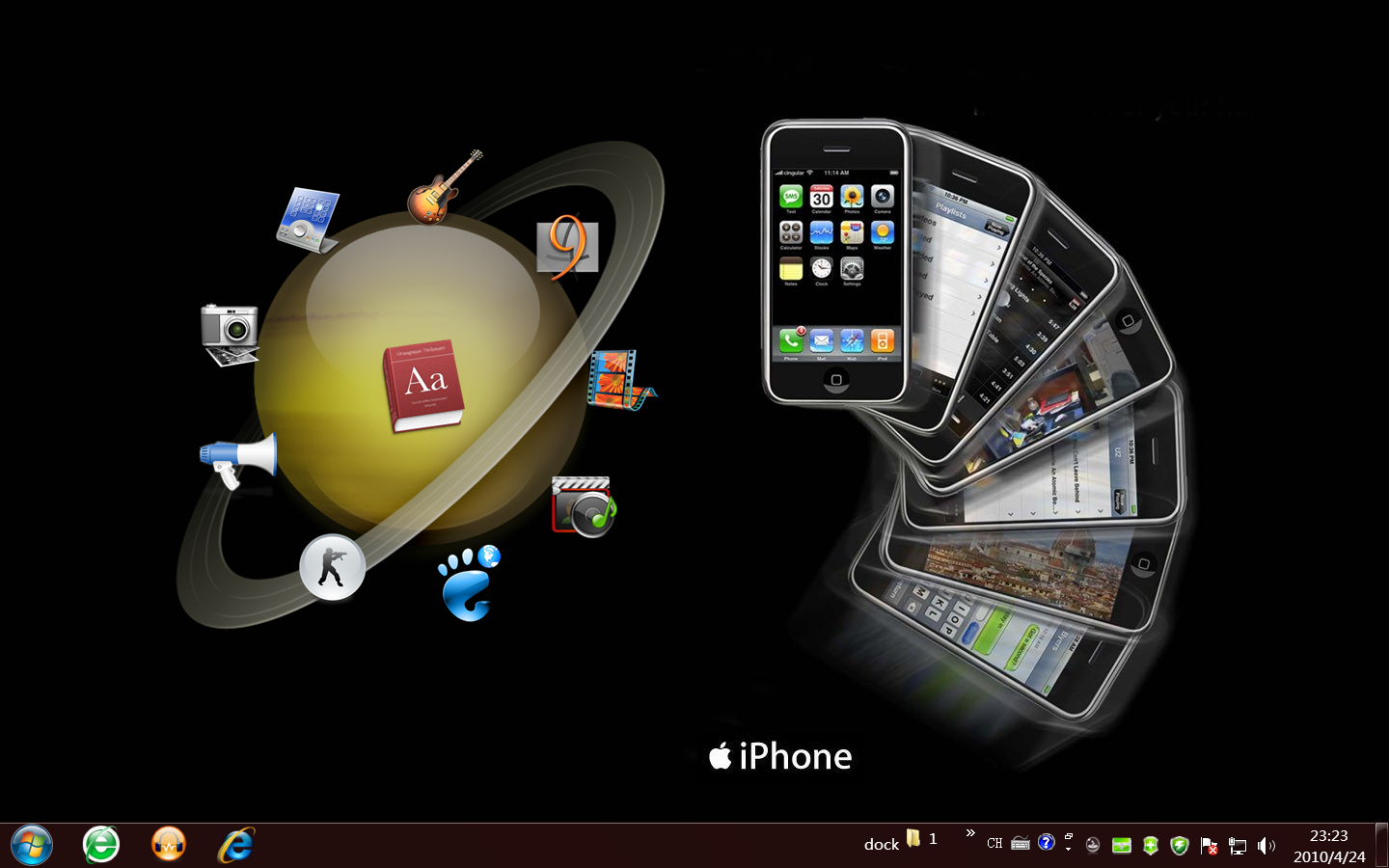Open the green shield lightning tray icon

[1179, 846]
